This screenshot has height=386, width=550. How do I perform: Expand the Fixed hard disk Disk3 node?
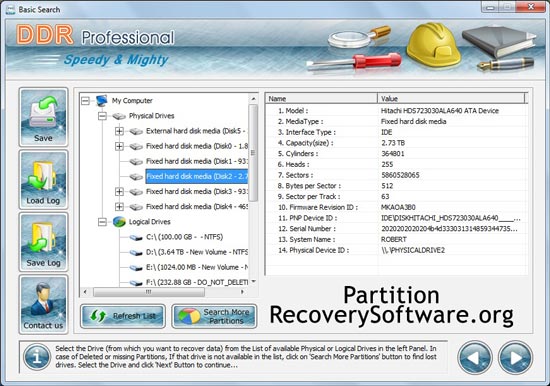point(119,191)
